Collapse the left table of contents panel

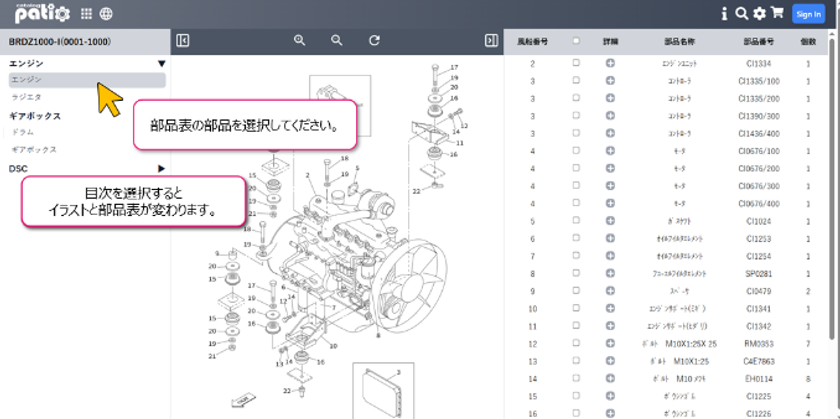(x=182, y=41)
